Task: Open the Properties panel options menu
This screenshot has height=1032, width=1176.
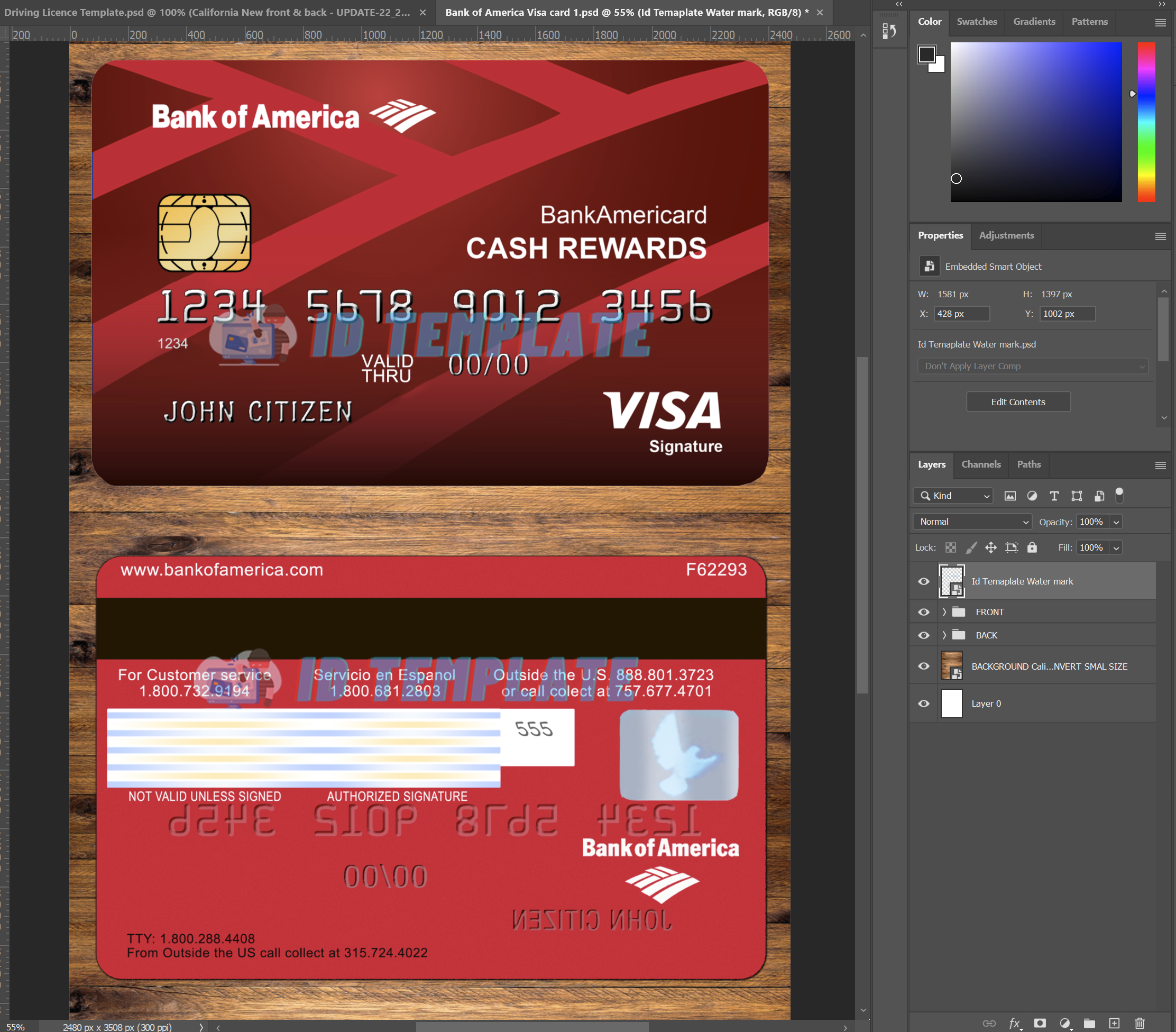Action: pos(1160,236)
